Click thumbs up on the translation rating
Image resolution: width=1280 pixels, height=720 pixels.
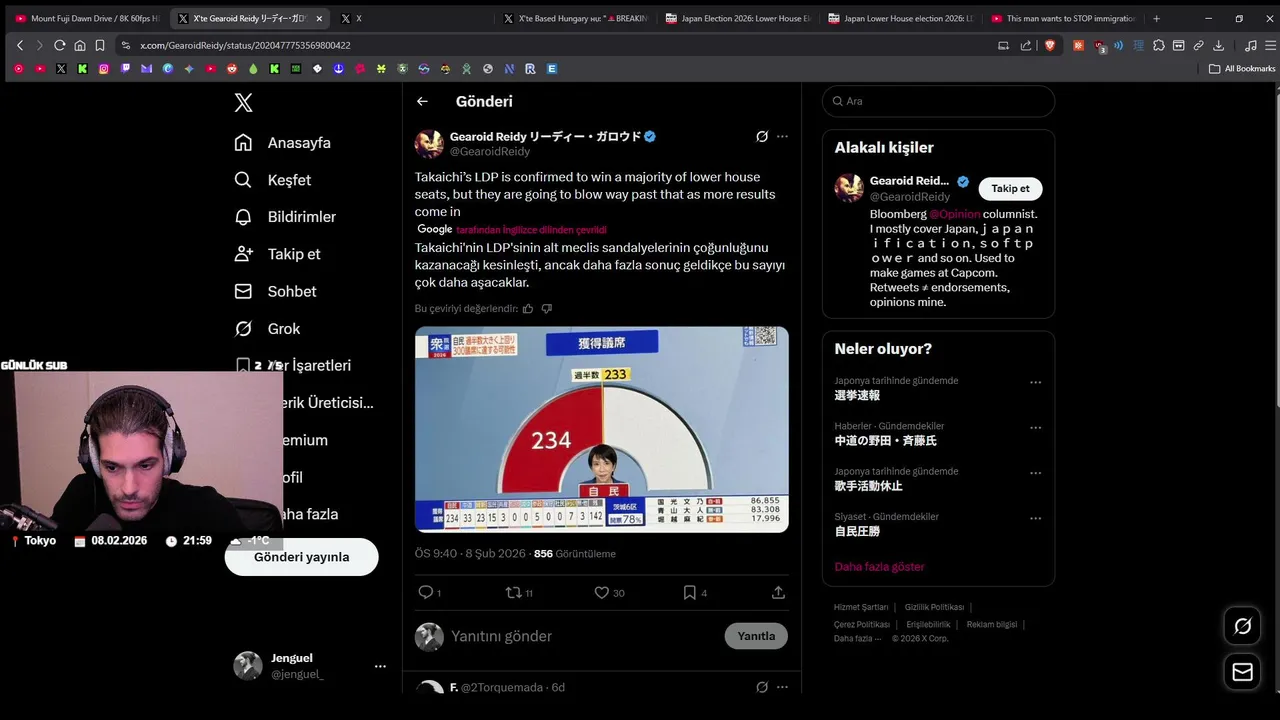(528, 309)
